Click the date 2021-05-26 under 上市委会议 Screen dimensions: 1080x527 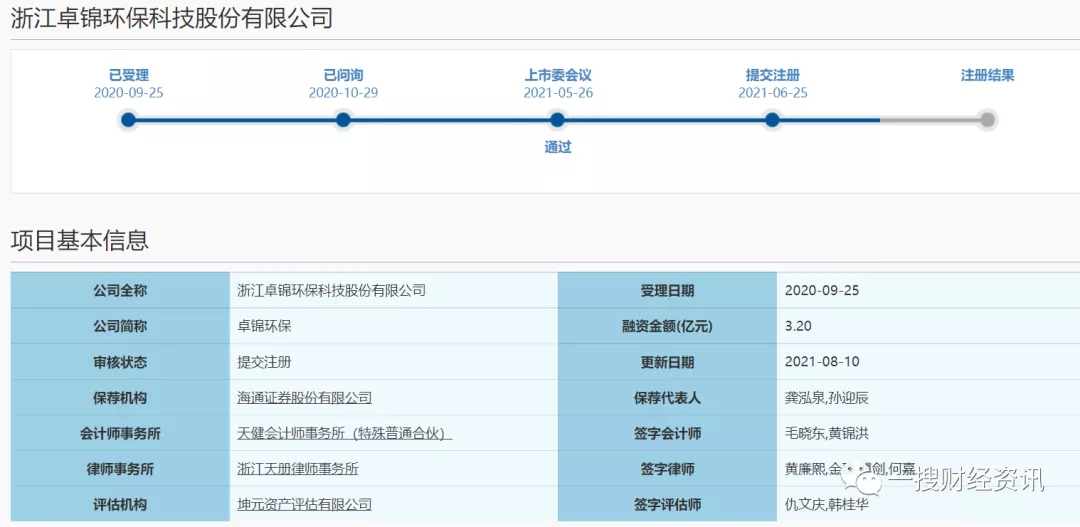pyautogui.click(x=558, y=93)
